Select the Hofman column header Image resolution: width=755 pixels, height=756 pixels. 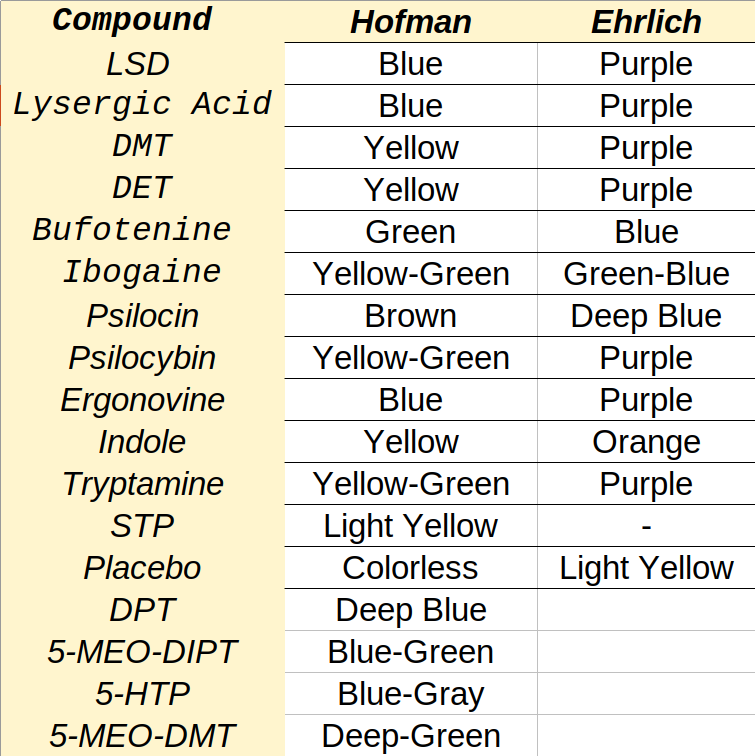point(411,21)
